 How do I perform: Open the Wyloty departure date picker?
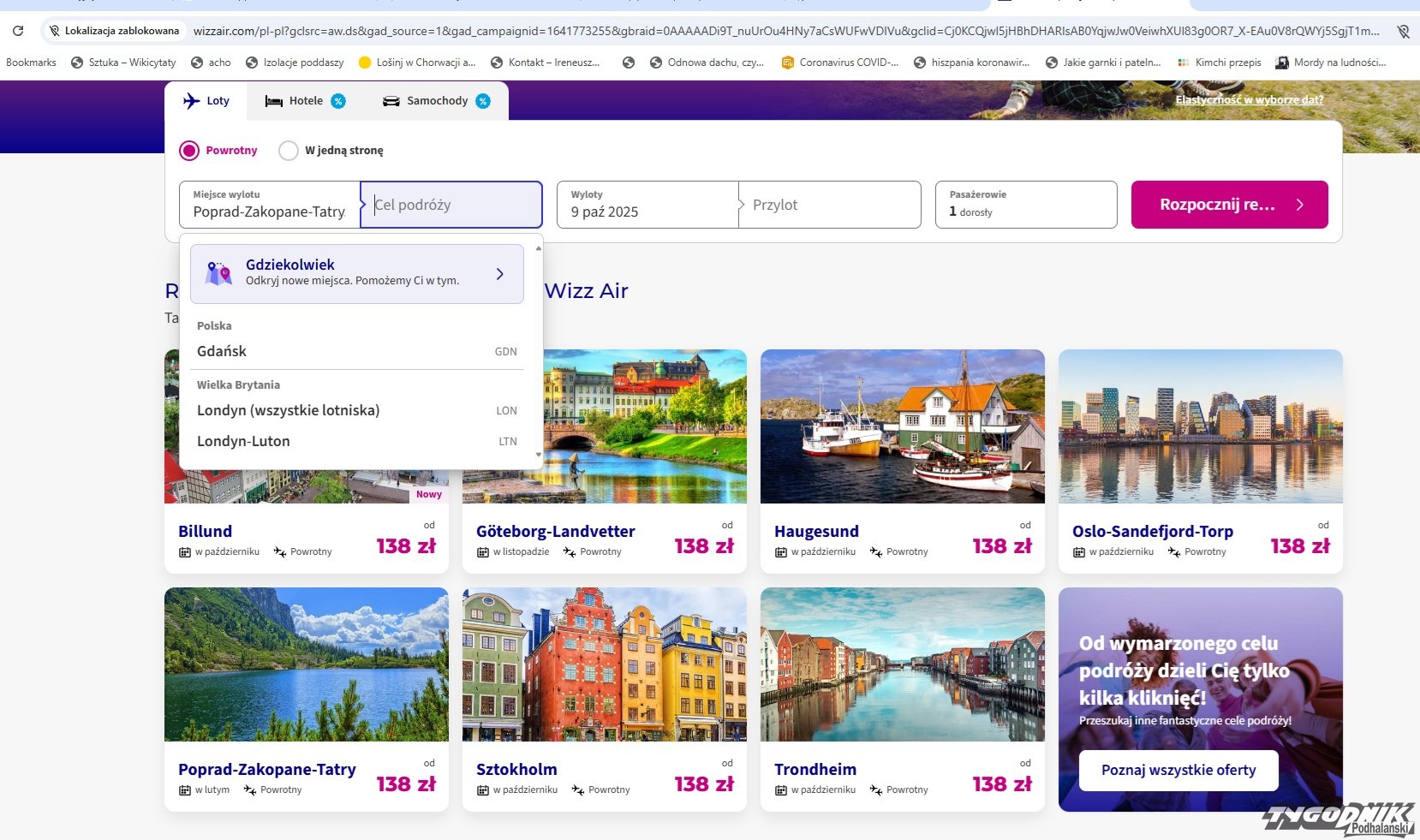point(647,205)
